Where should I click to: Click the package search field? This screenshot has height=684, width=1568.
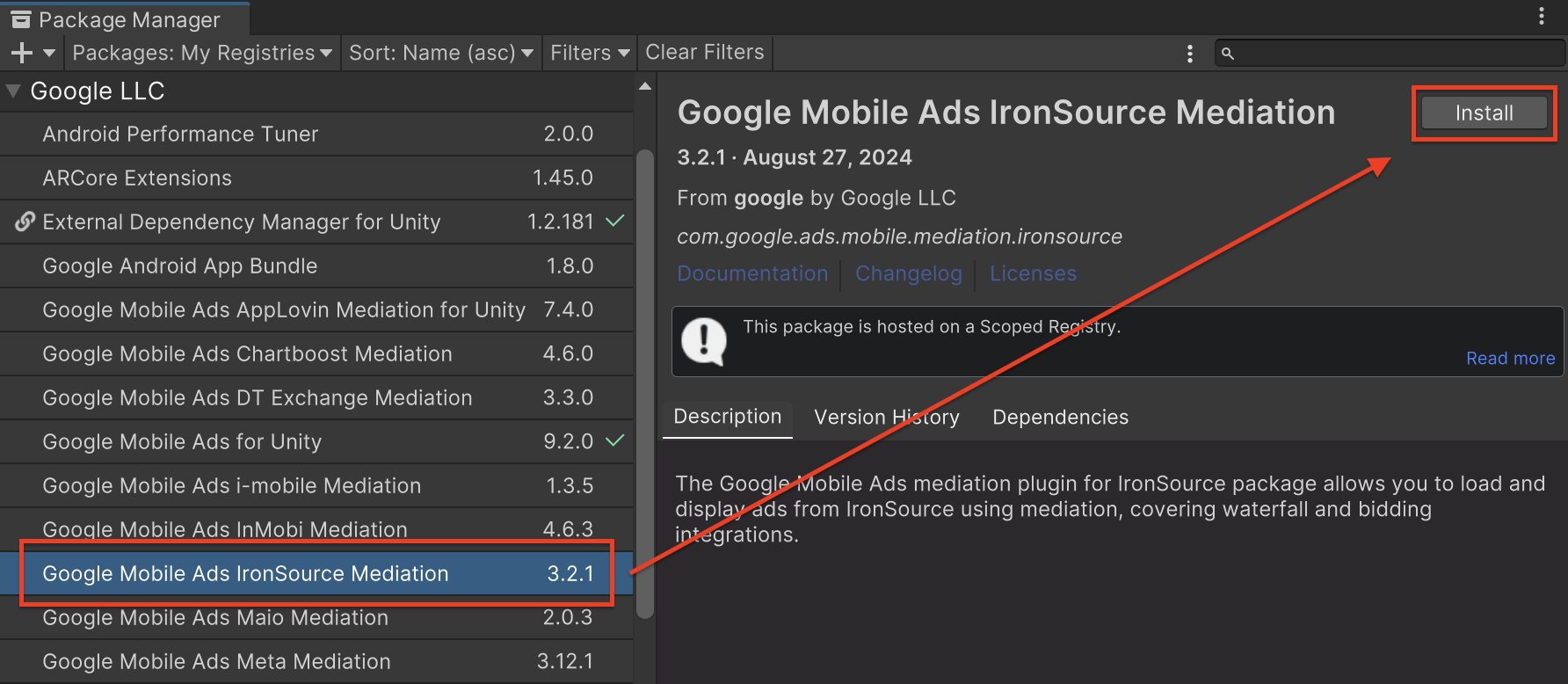coord(1397,54)
